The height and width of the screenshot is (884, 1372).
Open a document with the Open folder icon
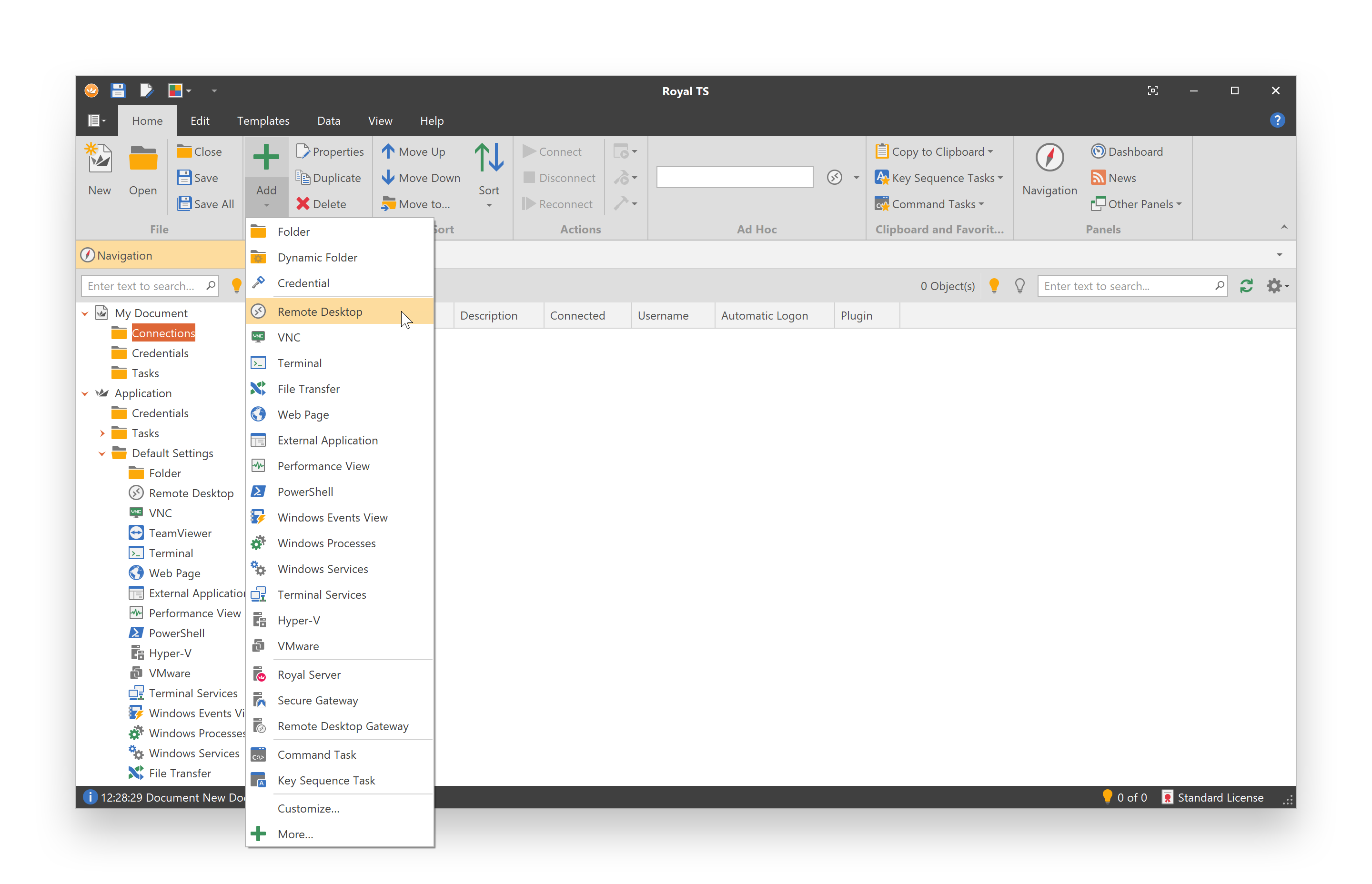tap(142, 159)
